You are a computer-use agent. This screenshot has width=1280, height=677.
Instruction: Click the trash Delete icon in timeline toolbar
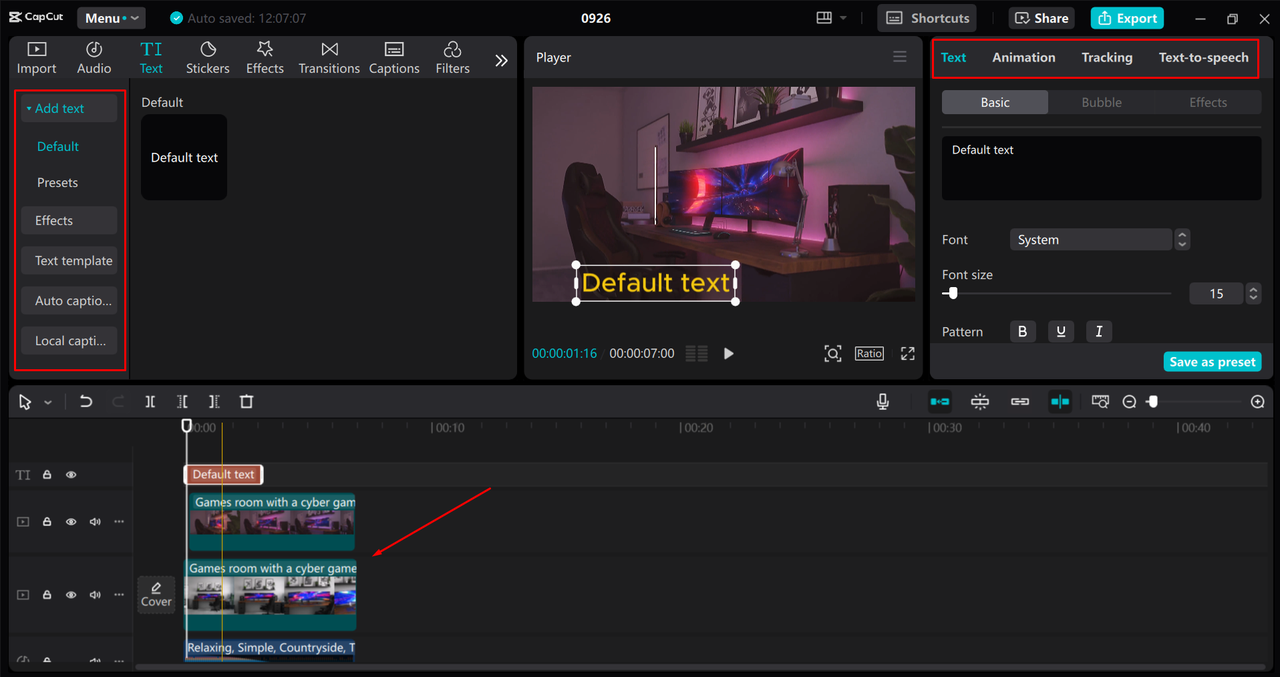coord(246,401)
